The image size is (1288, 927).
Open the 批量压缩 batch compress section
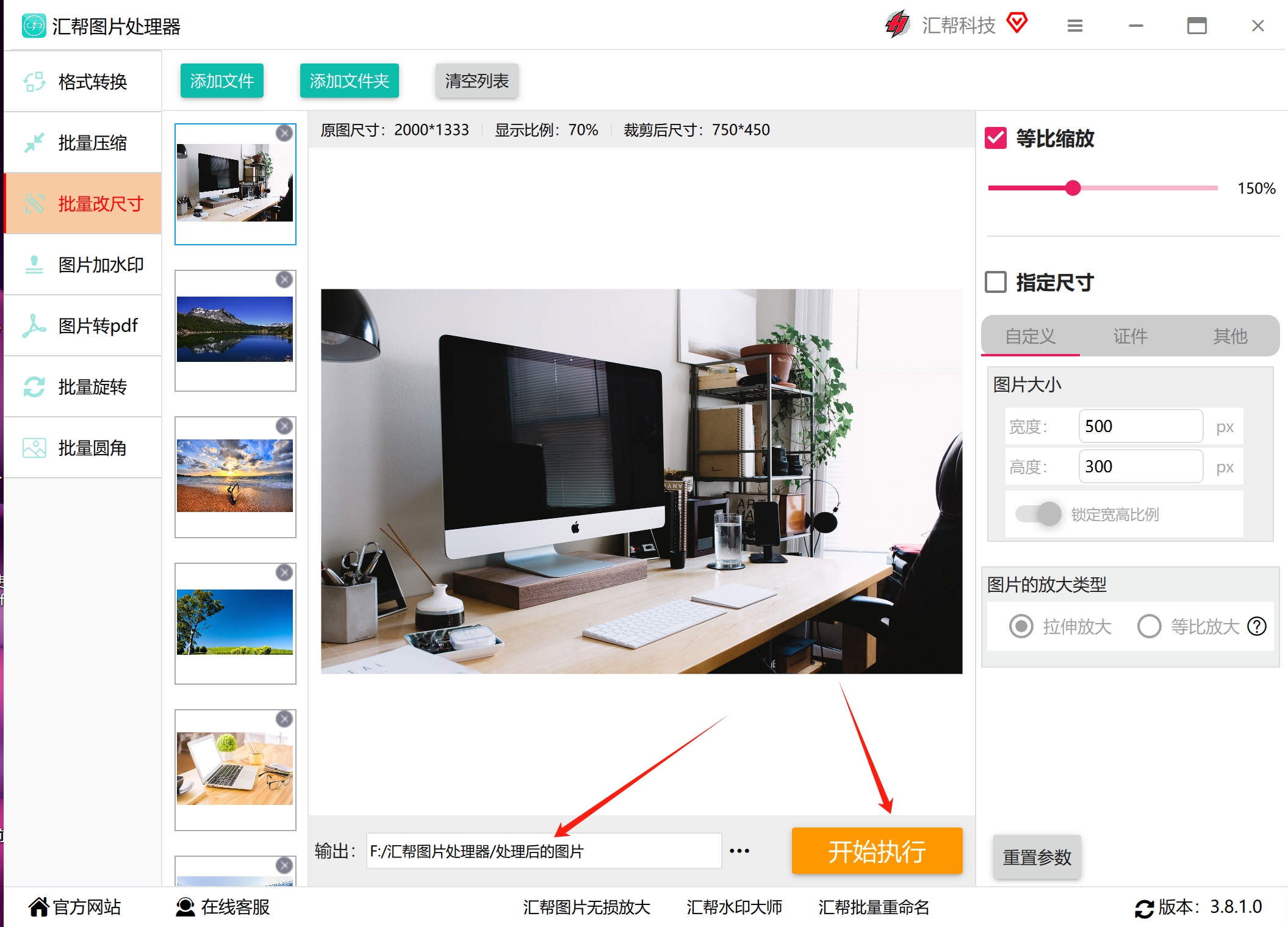(x=82, y=143)
